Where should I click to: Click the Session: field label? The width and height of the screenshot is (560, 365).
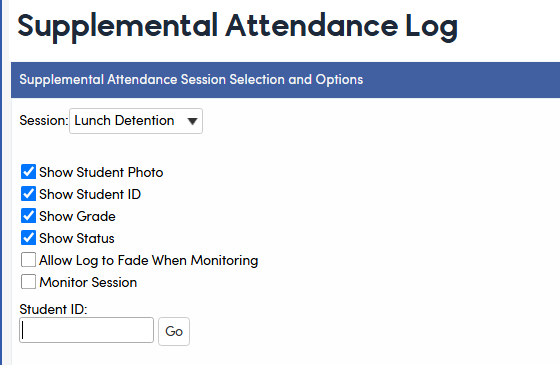44,121
